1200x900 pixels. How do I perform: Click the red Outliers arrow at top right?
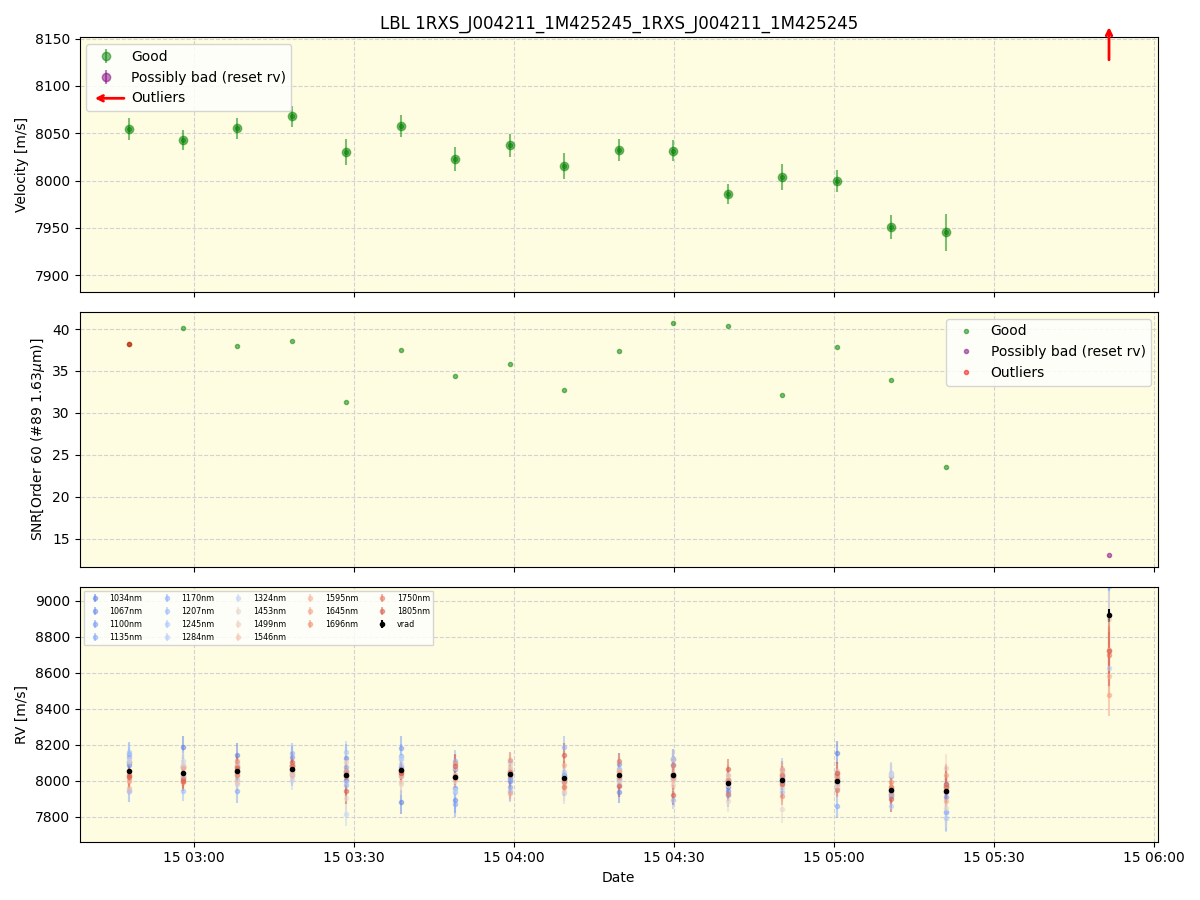(1109, 45)
